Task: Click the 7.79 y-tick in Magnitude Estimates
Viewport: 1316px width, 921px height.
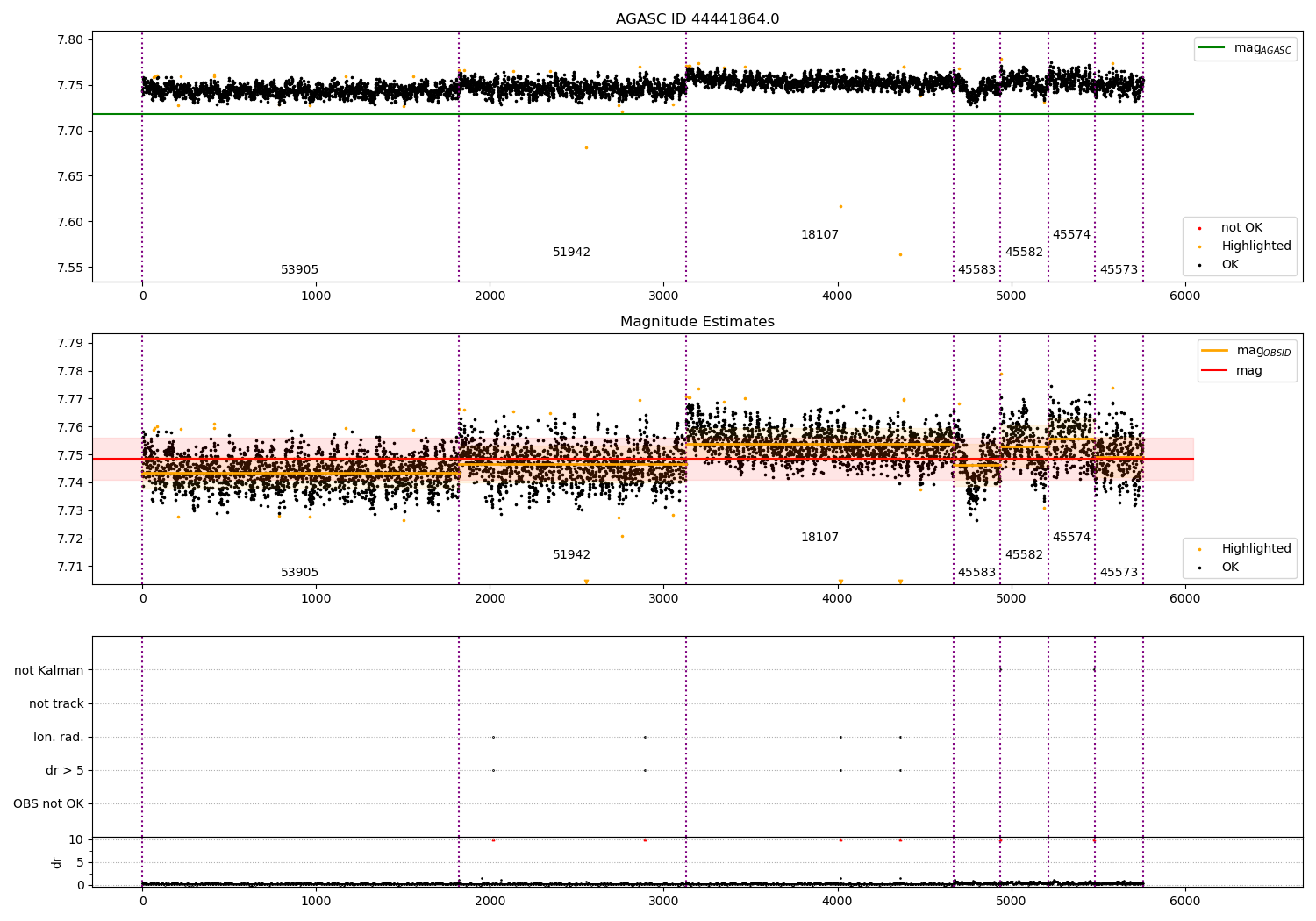Action: coord(70,343)
